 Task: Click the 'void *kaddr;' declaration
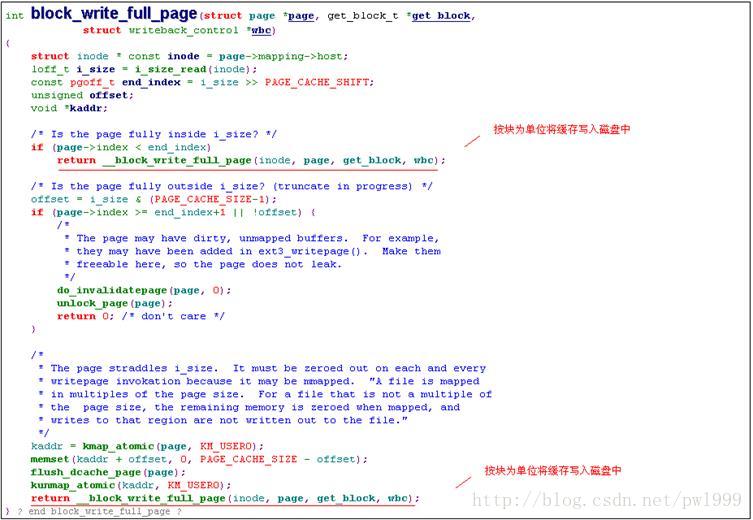click(x=69, y=108)
